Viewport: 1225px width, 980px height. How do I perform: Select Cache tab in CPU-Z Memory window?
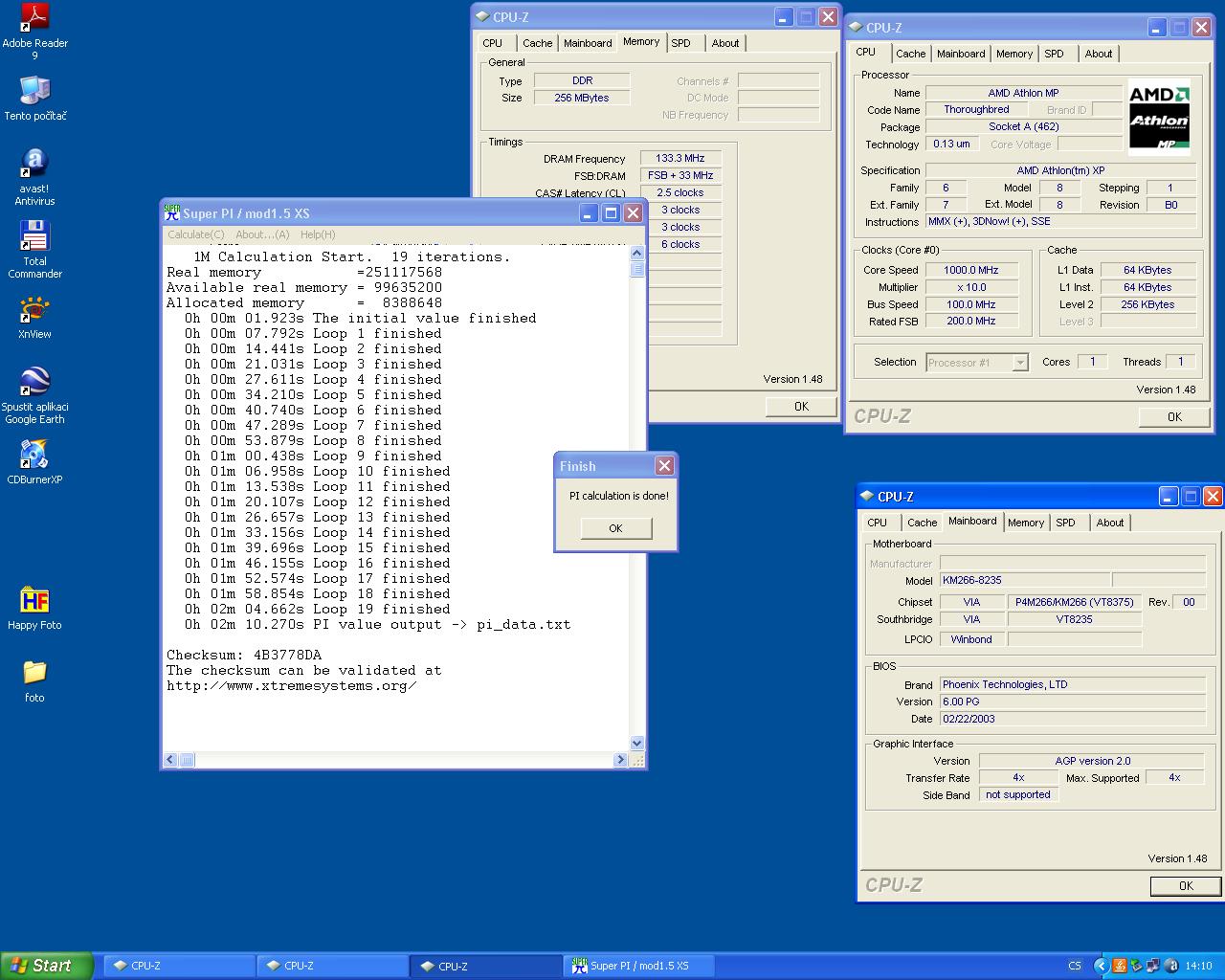click(x=537, y=43)
